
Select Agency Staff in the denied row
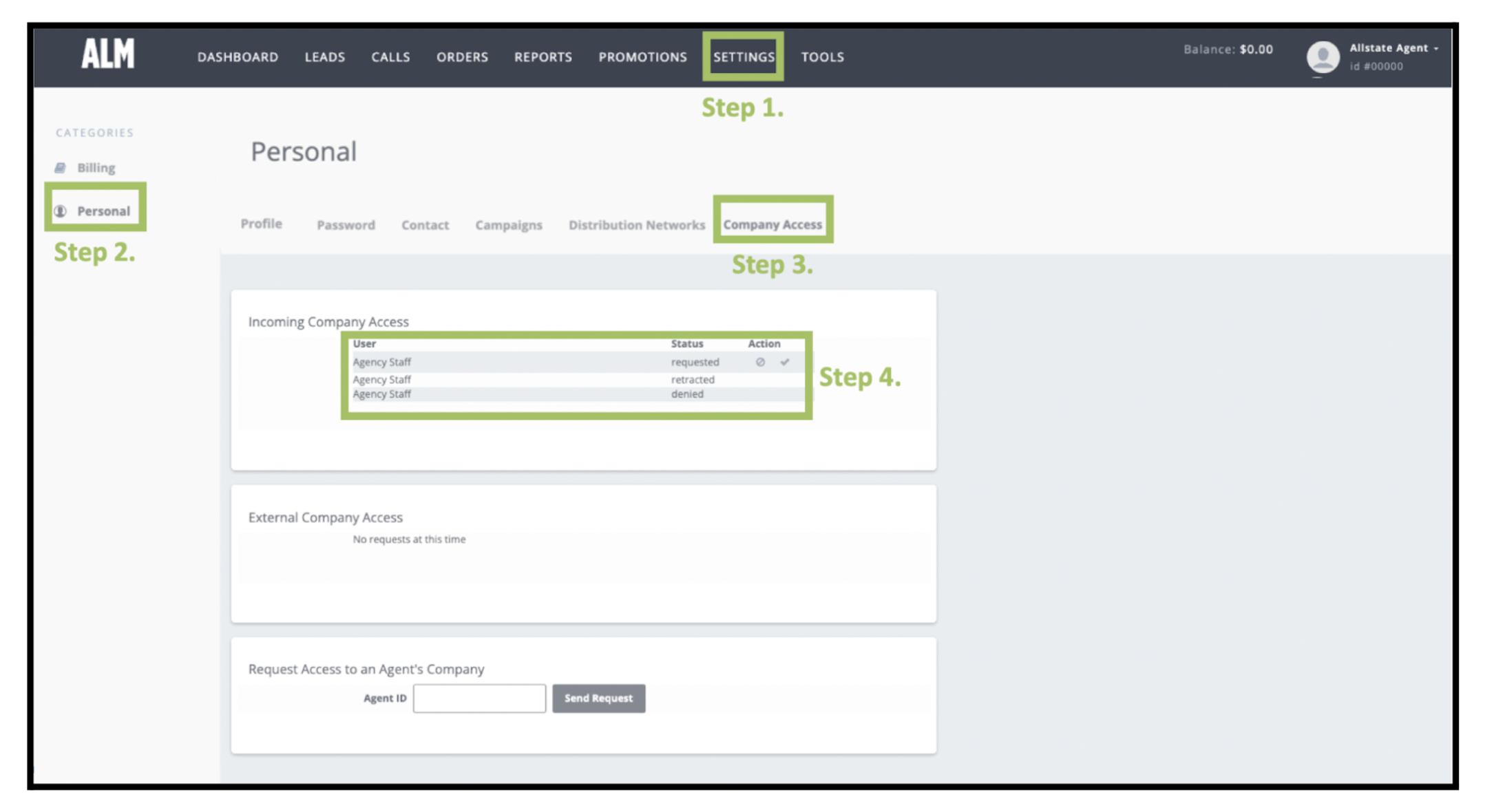[x=381, y=394]
